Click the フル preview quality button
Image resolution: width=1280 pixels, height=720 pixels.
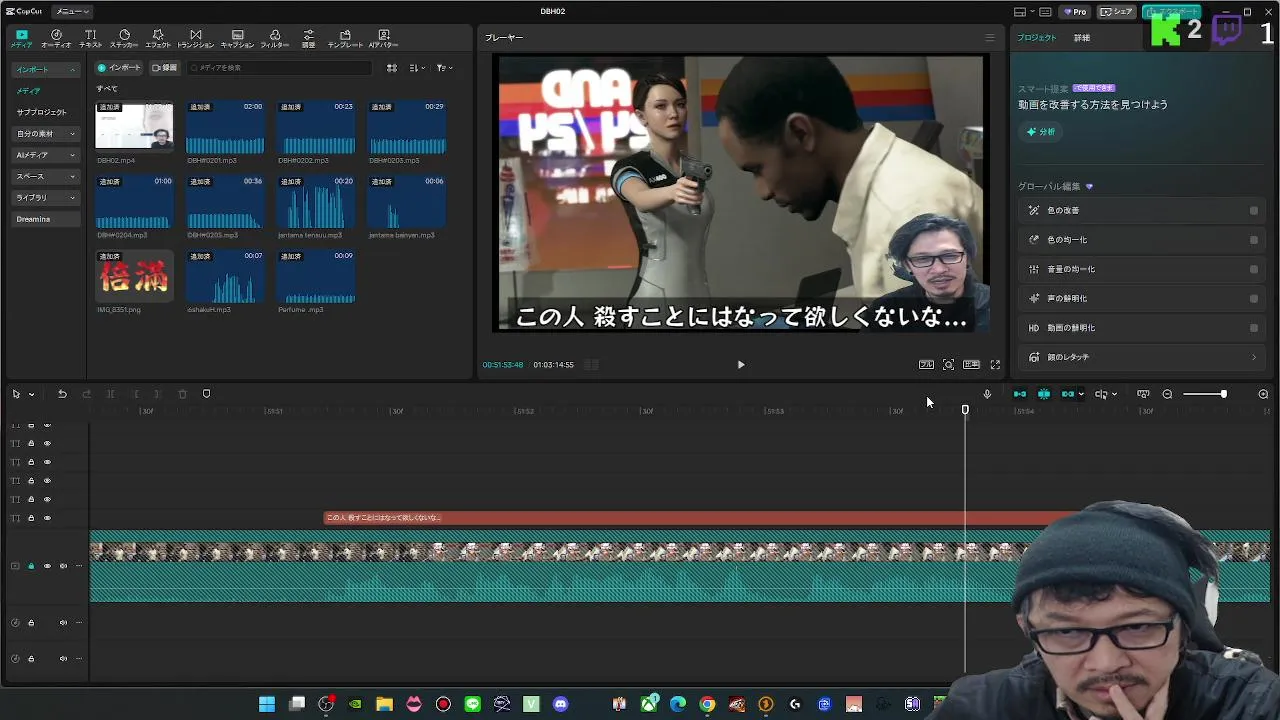926,365
